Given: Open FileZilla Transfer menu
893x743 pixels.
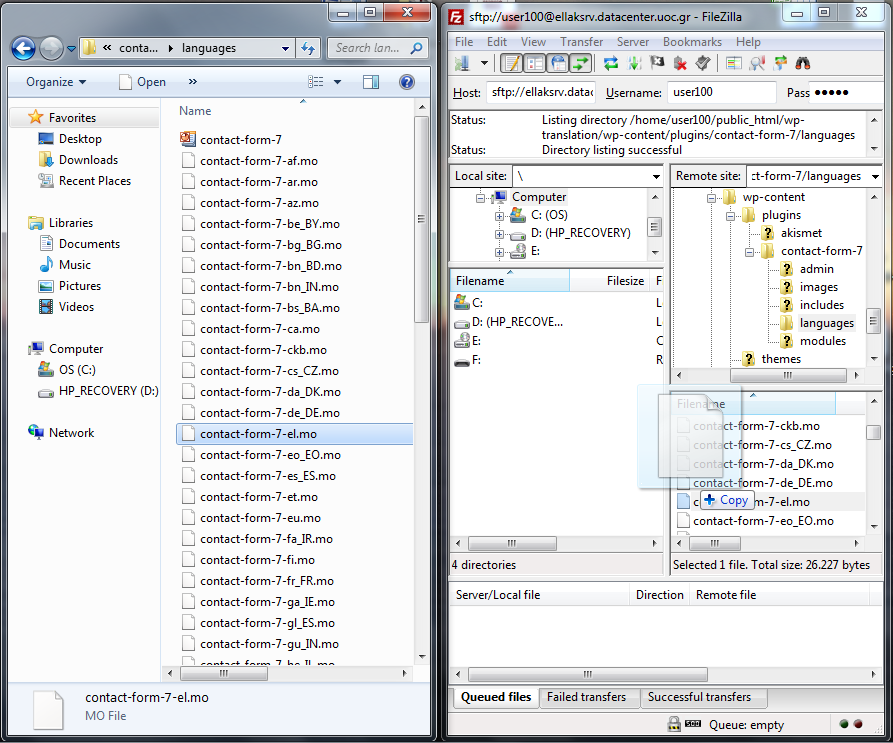Looking at the screenshot, I should click(x=581, y=42).
